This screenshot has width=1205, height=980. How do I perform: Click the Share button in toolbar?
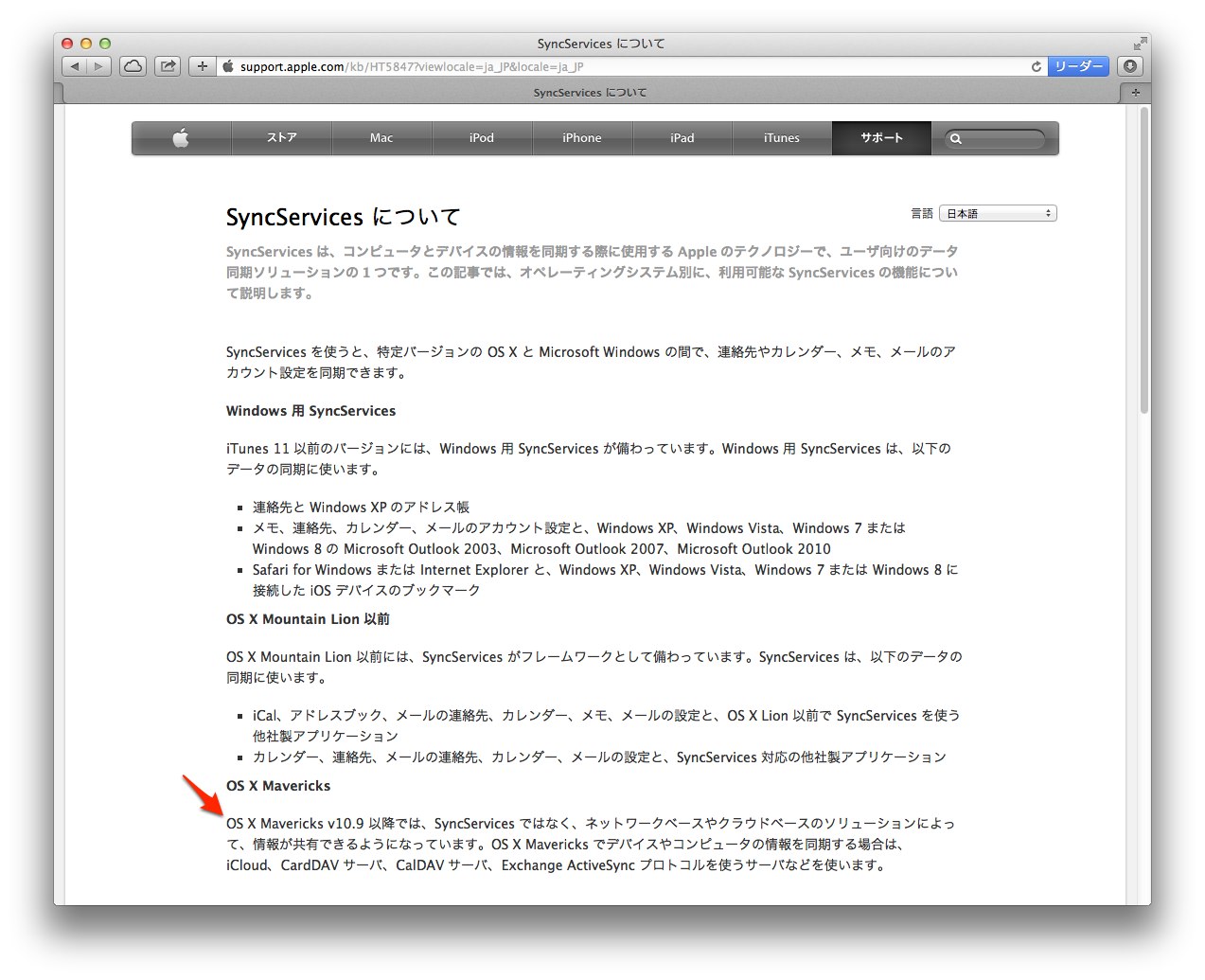(x=168, y=66)
